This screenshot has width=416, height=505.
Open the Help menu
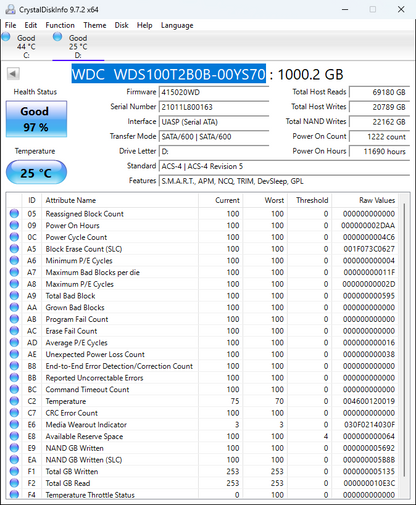point(144,25)
